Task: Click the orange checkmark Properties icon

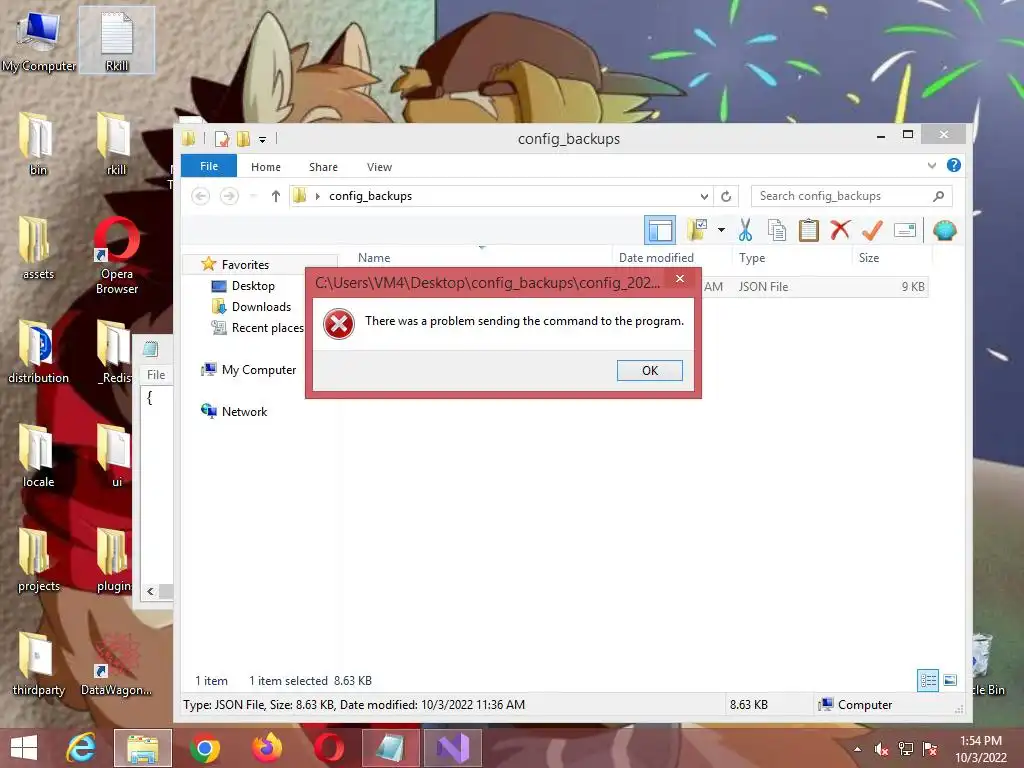Action: (x=872, y=230)
